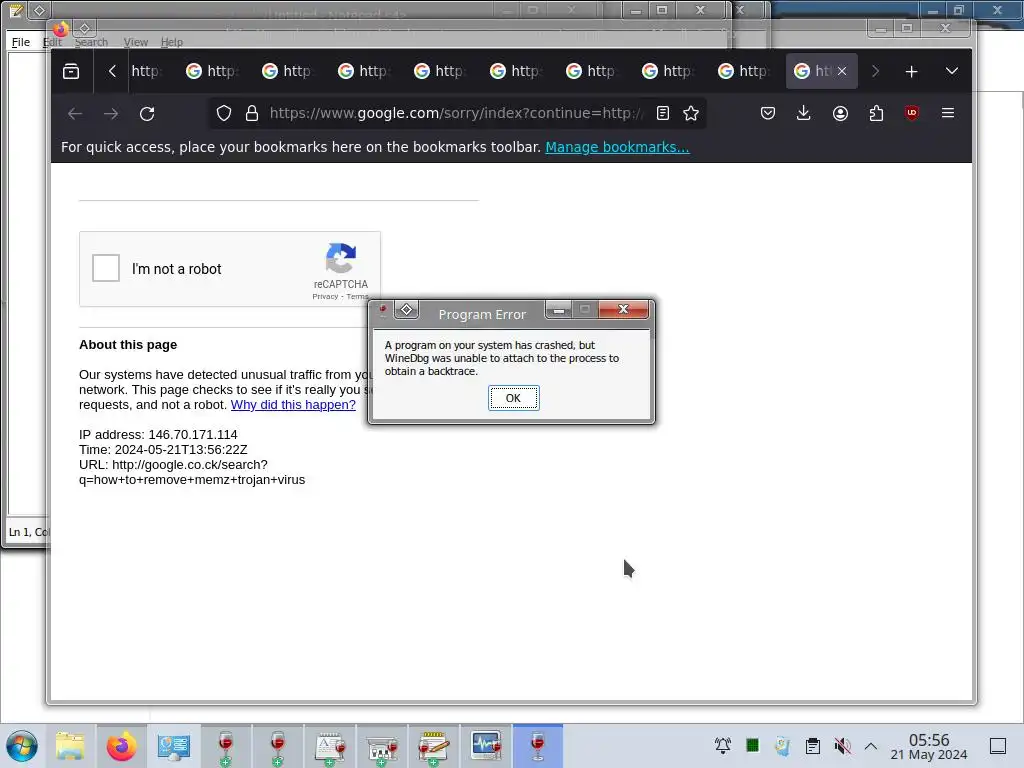Open Notepad Search menu
Image resolution: width=1024 pixels, height=768 pixels.
91,42
